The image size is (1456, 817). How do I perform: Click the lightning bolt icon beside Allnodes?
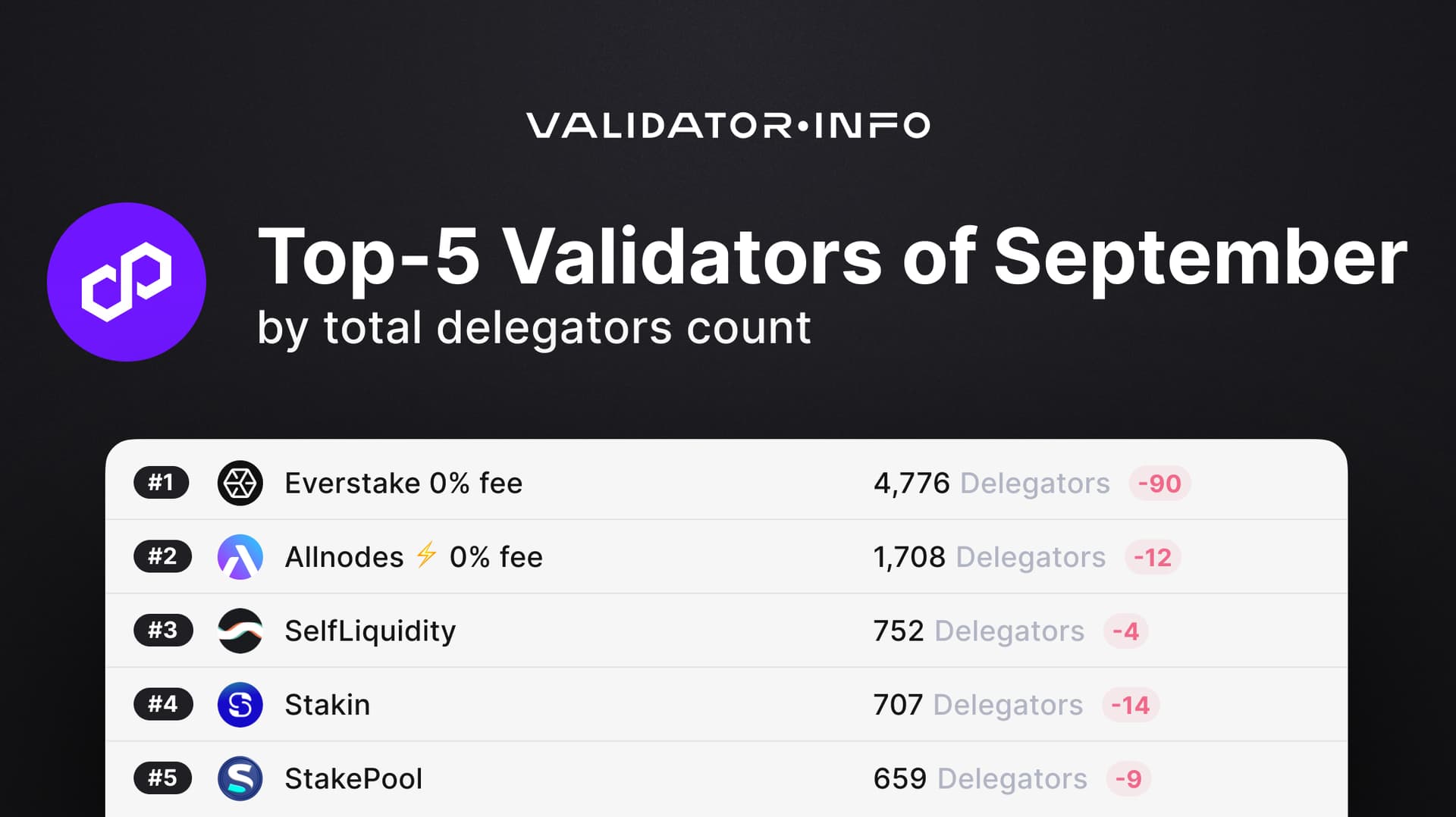tap(426, 555)
